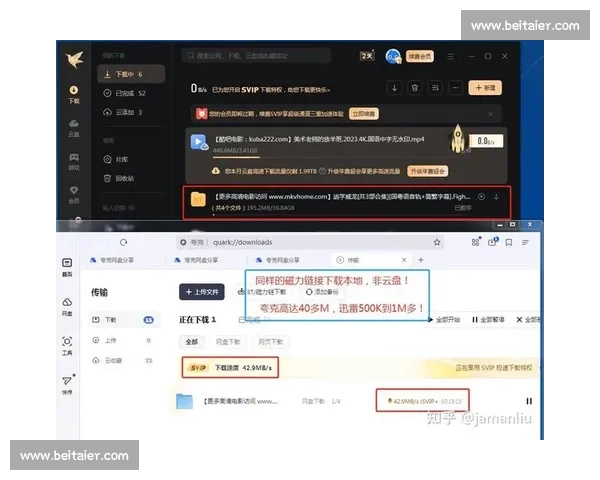Bookmark page with the star icon in Quark

point(437,242)
